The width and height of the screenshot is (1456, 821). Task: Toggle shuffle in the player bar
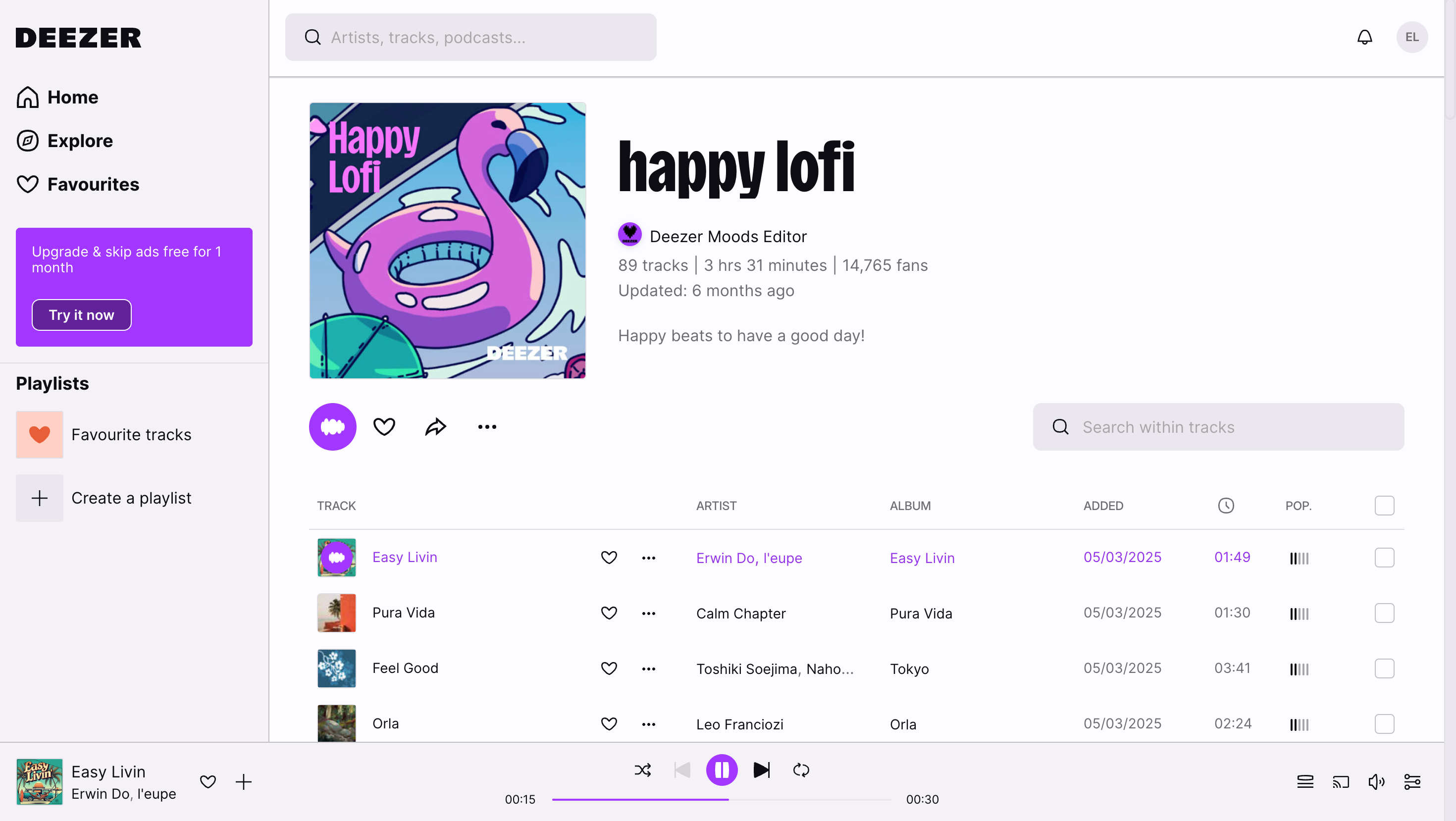643,770
